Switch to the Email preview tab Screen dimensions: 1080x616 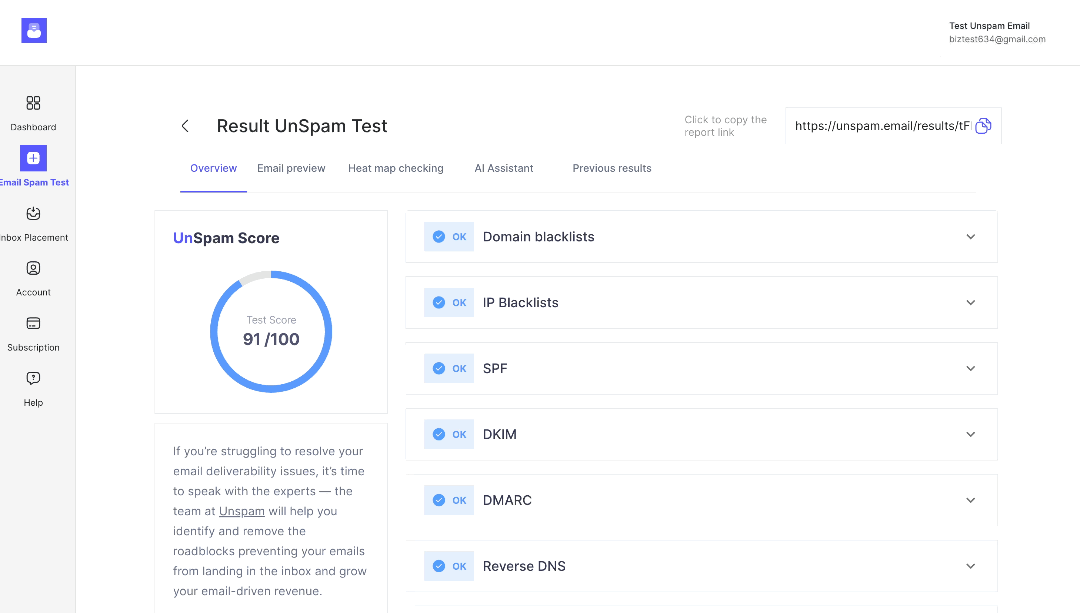tap(291, 168)
